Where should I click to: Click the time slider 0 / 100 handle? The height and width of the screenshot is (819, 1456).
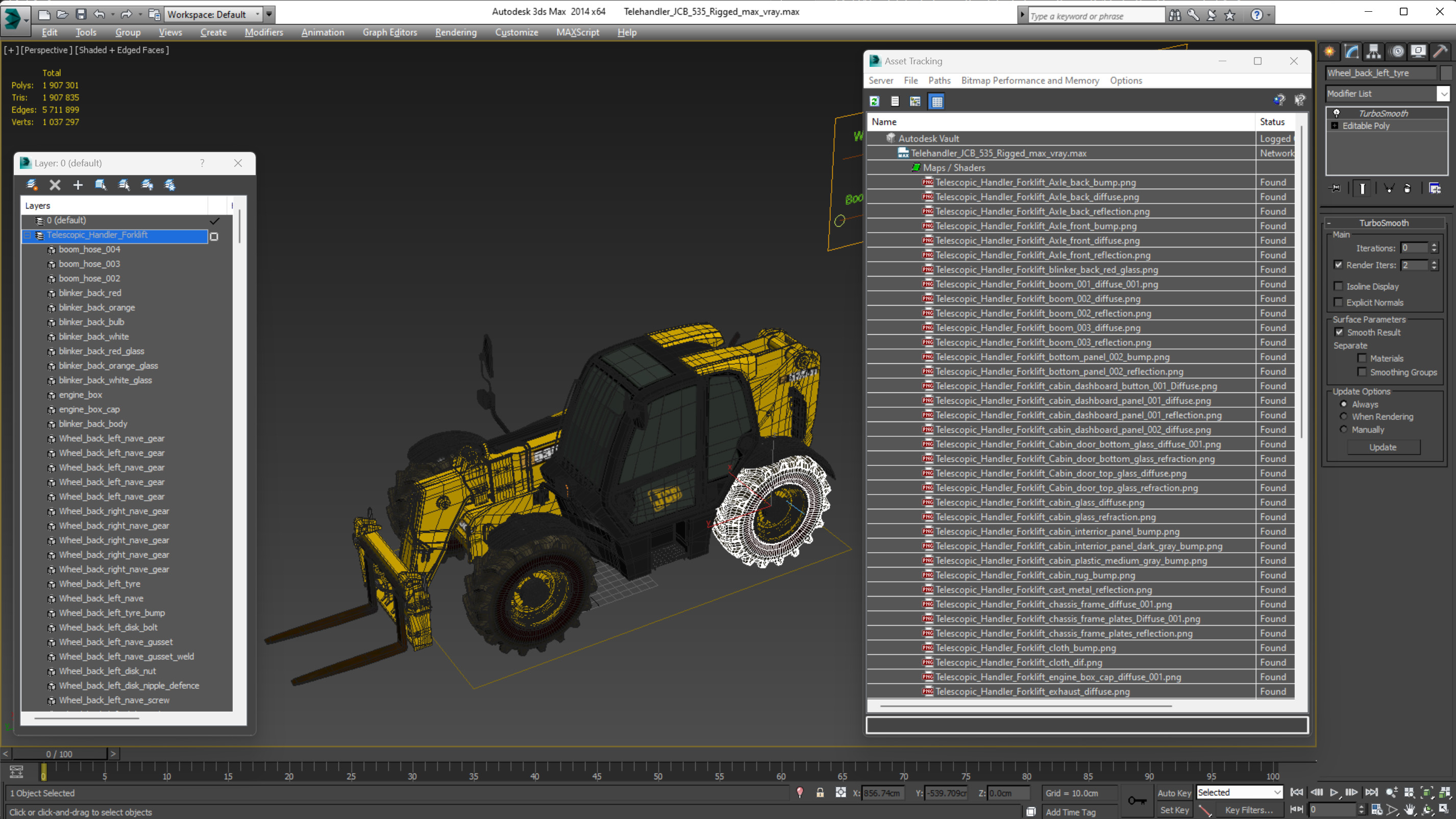tap(59, 754)
